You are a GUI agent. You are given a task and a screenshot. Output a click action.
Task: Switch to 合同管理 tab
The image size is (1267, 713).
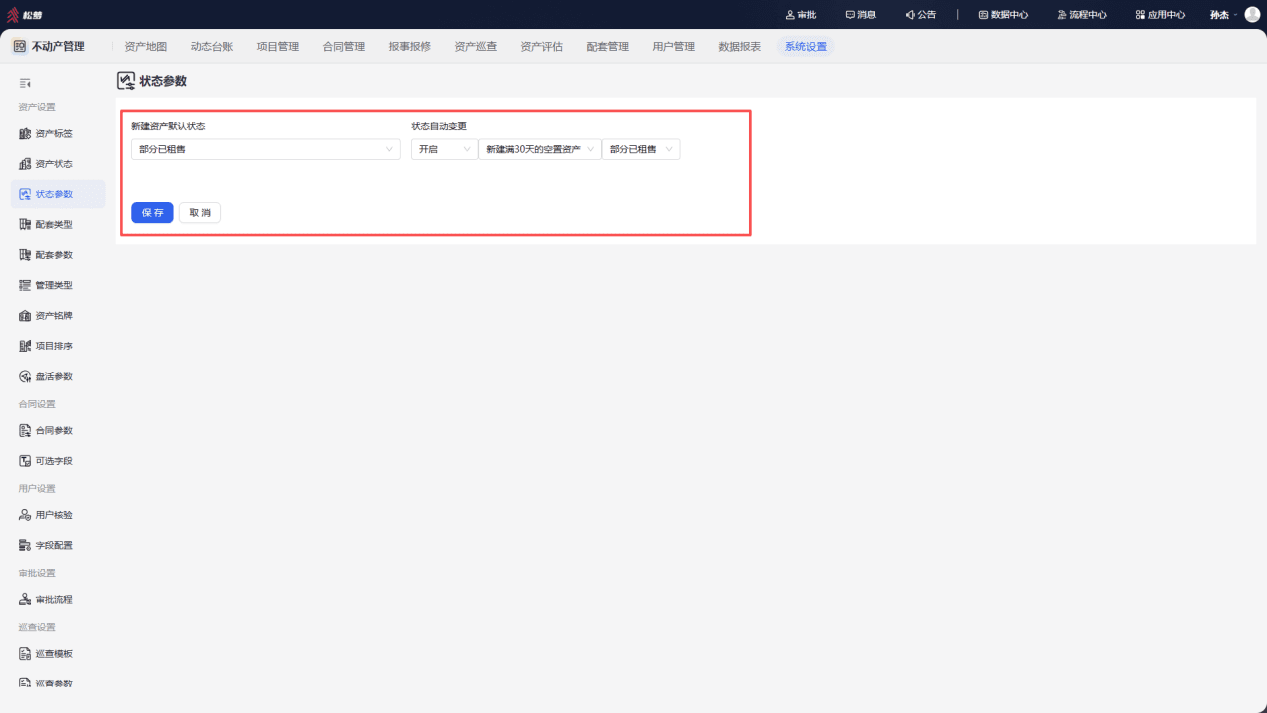(x=344, y=46)
